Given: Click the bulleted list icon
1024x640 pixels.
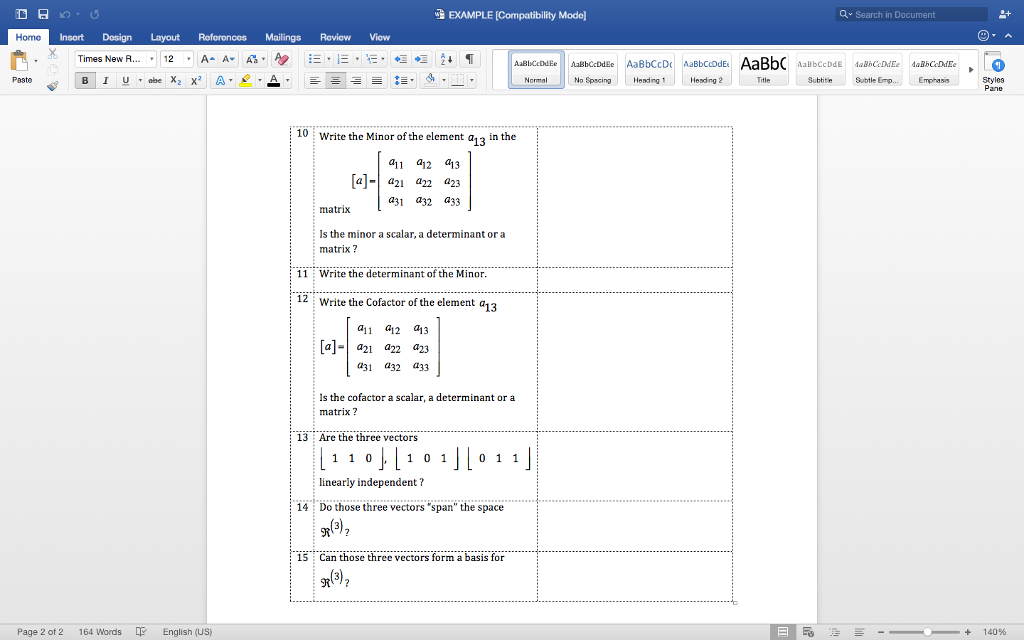Looking at the screenshot, I should (x=315, y=59).
